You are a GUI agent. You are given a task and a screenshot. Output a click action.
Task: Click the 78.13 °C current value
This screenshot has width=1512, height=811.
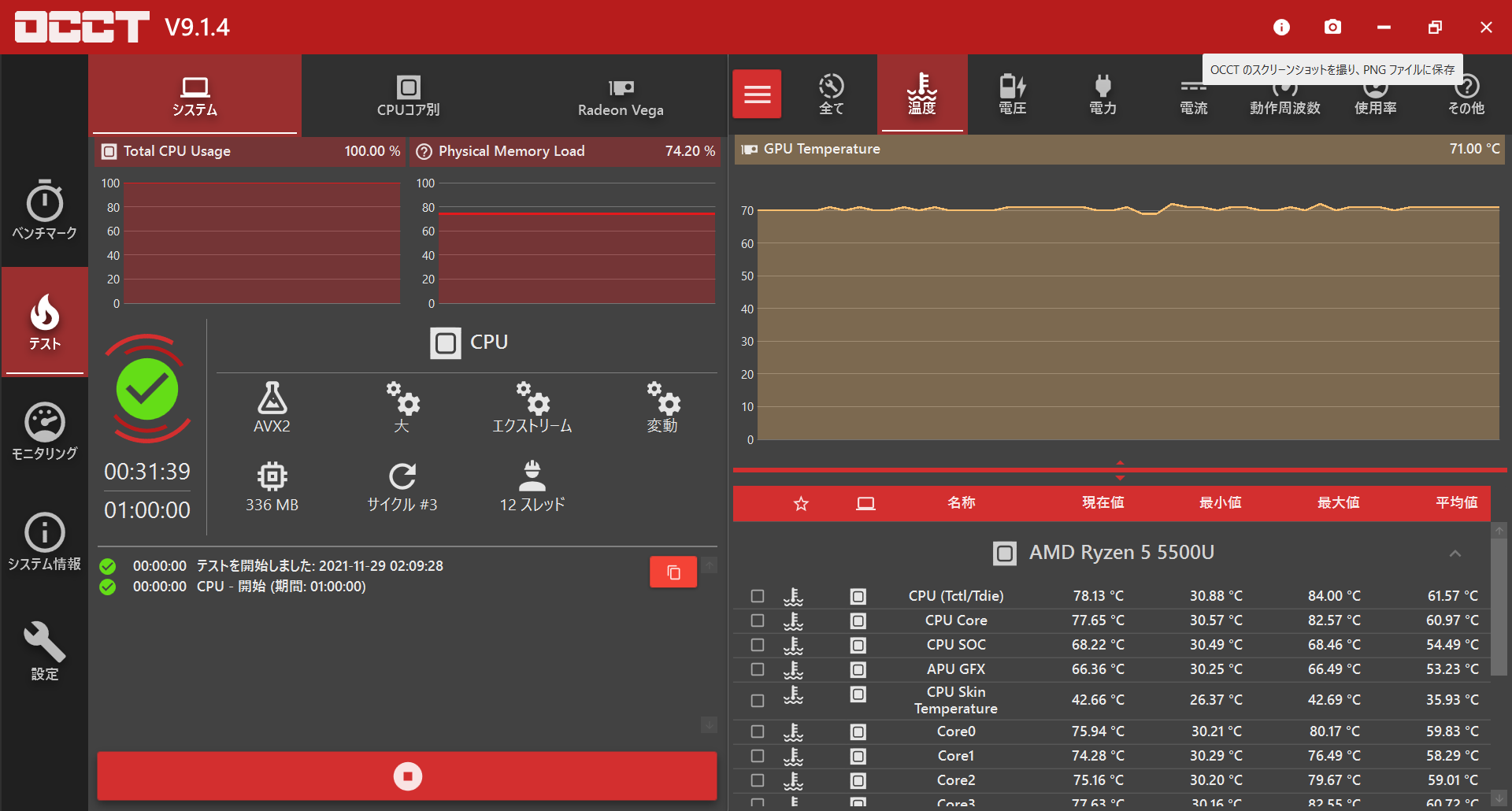[x=1098, y=596]
